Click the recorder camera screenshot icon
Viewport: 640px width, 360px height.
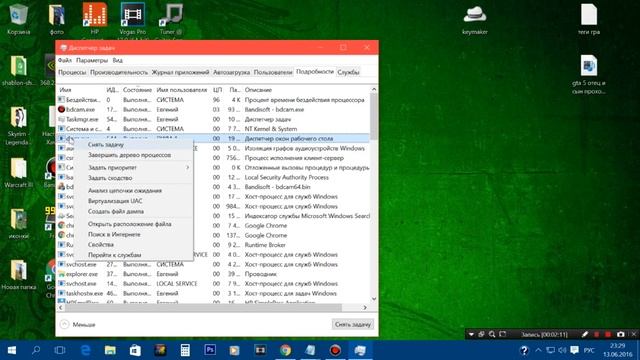pyautogui.click(x=620, y=334)
